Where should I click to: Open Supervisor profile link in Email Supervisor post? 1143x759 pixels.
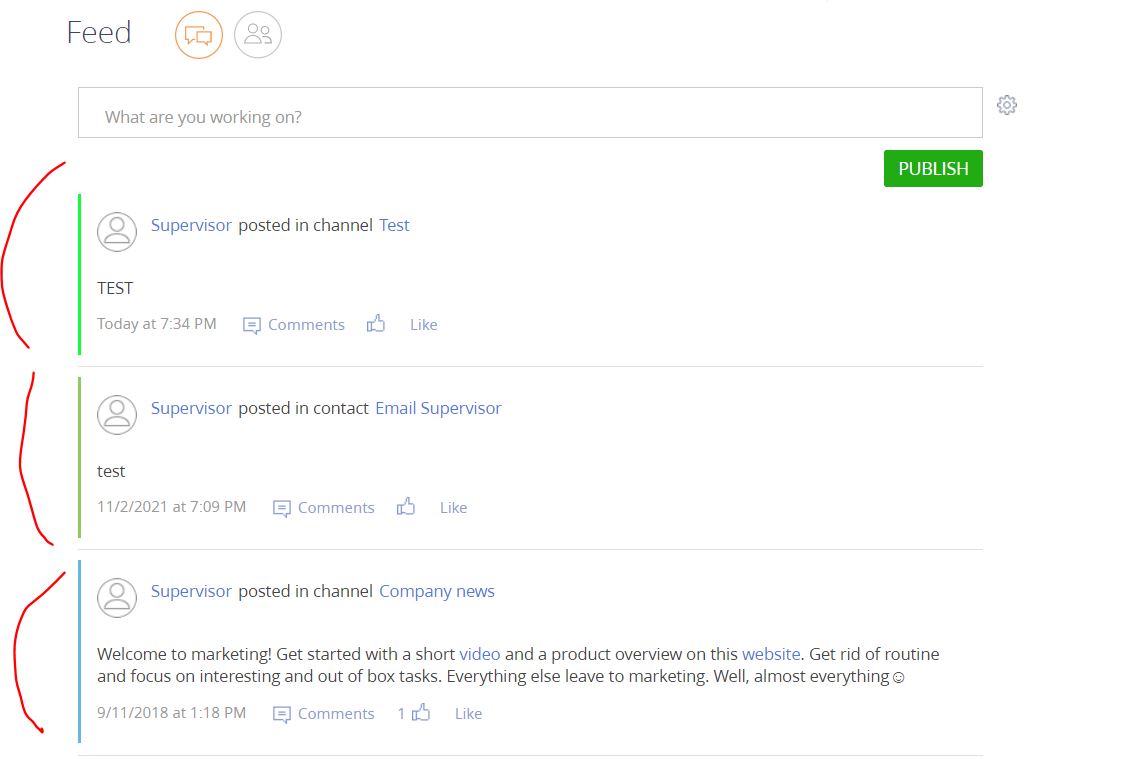[191, 408]
